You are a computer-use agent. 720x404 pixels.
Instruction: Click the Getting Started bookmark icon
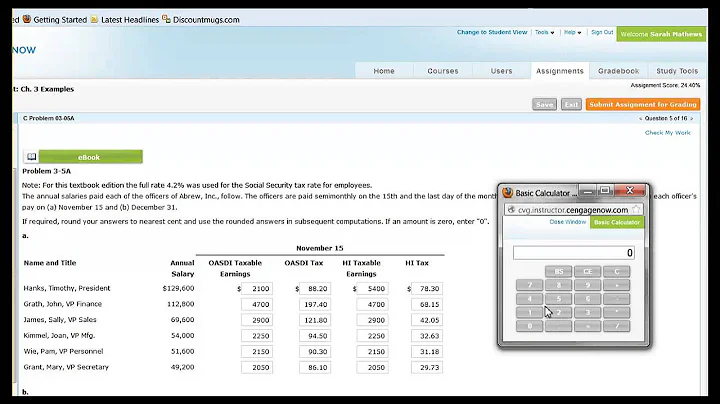click(x=27, y=19)
